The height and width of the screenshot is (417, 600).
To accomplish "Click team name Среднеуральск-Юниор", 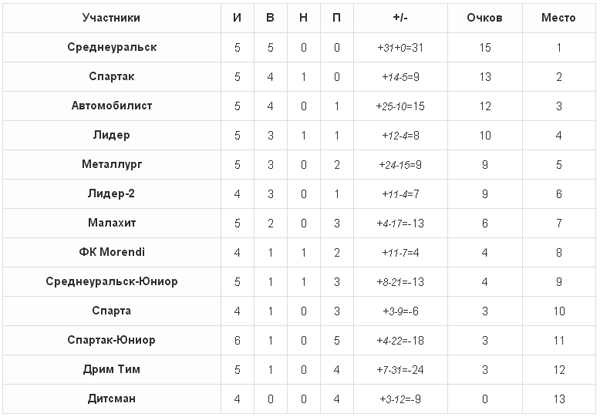I will click(x=112, y=282).
